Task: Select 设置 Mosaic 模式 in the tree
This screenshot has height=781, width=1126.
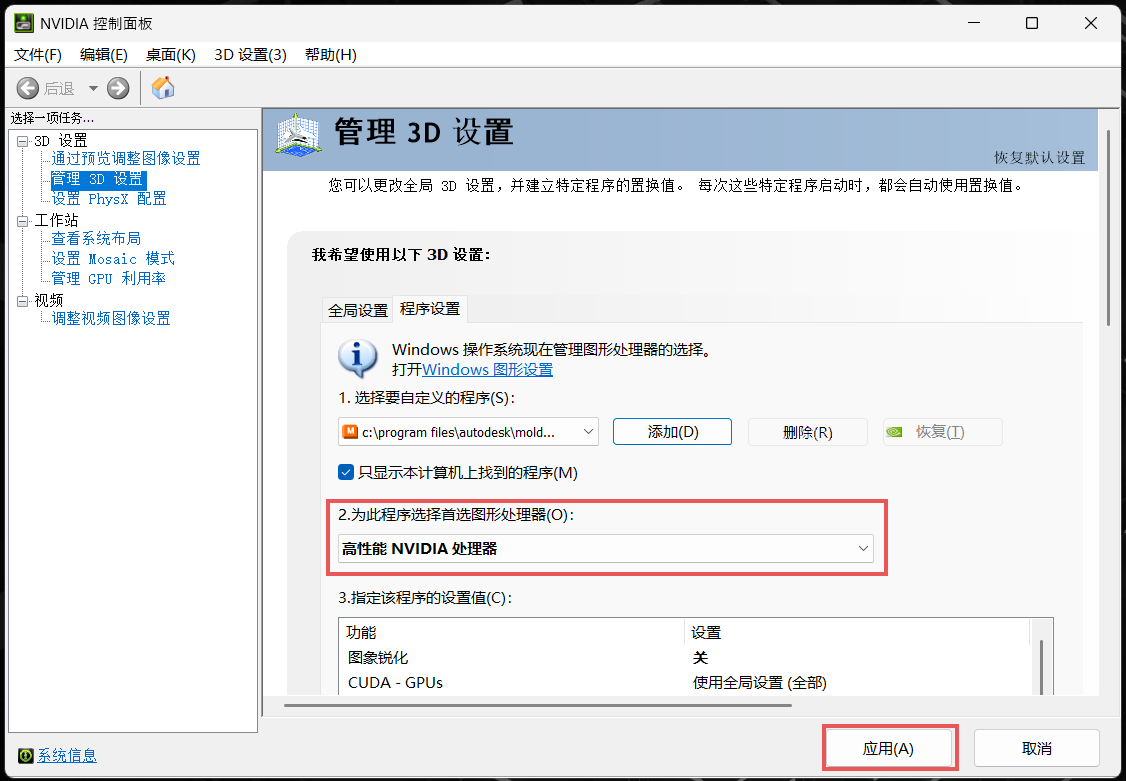Action: (113, 258)
